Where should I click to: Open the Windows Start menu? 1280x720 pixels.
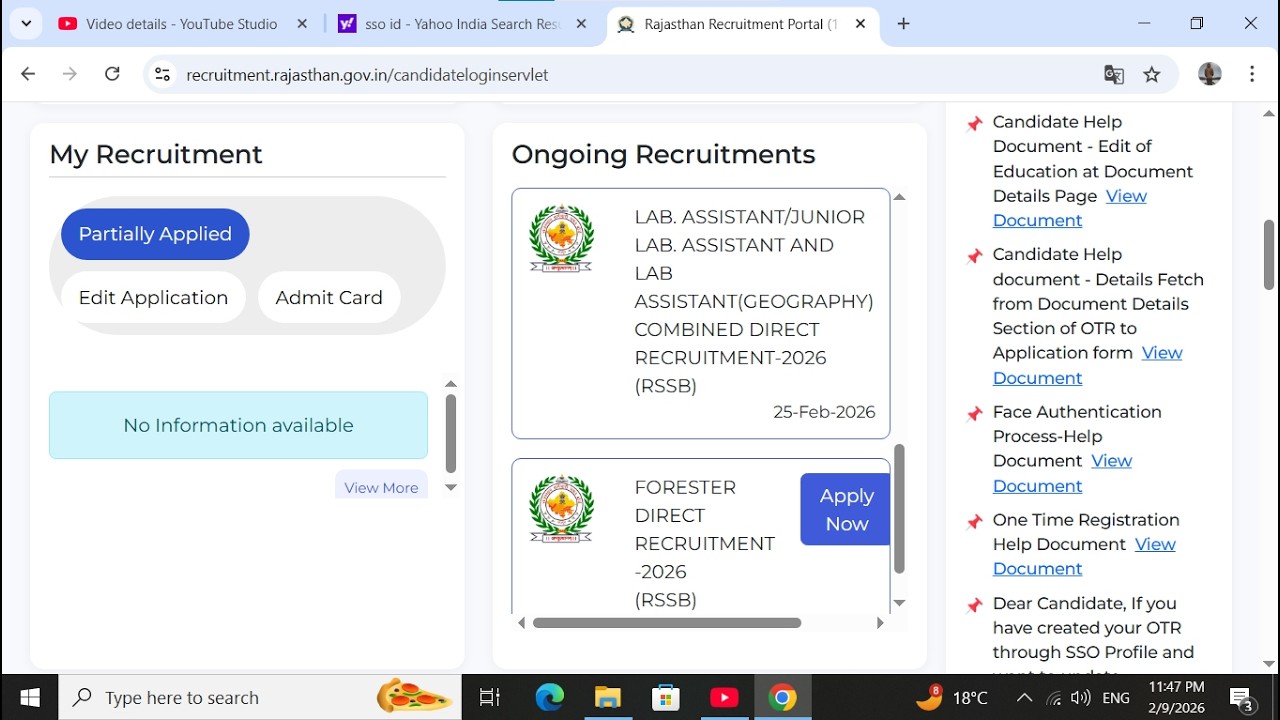pos(29,697)
